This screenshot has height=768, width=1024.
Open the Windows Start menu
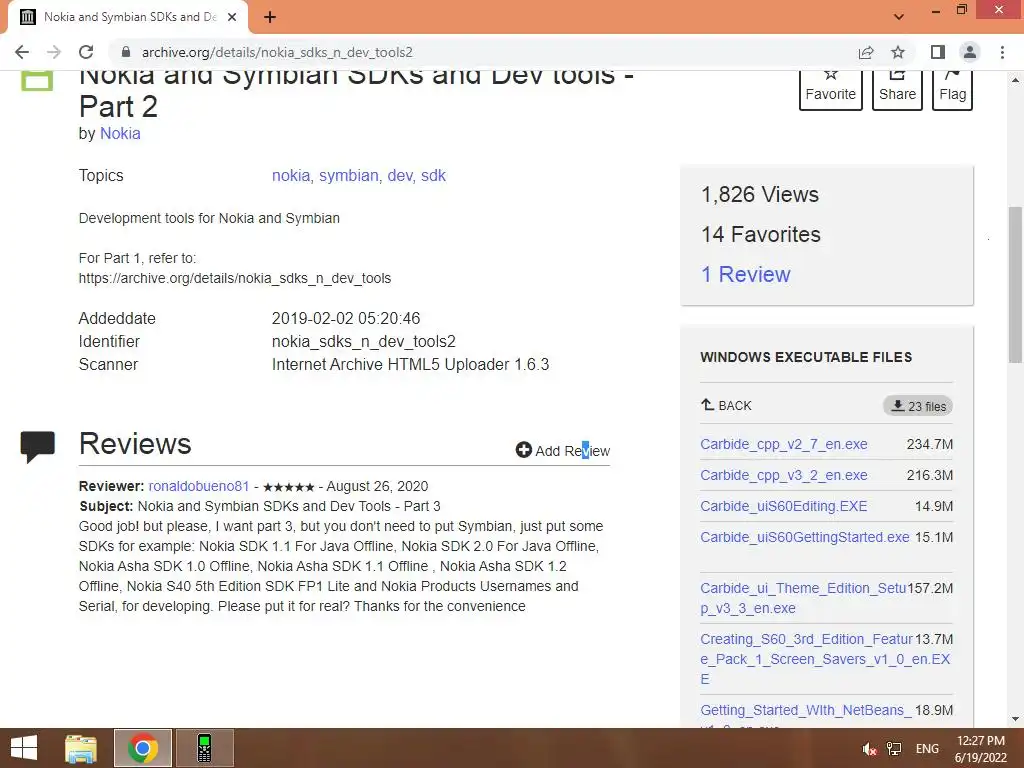[x=24, y=748]
